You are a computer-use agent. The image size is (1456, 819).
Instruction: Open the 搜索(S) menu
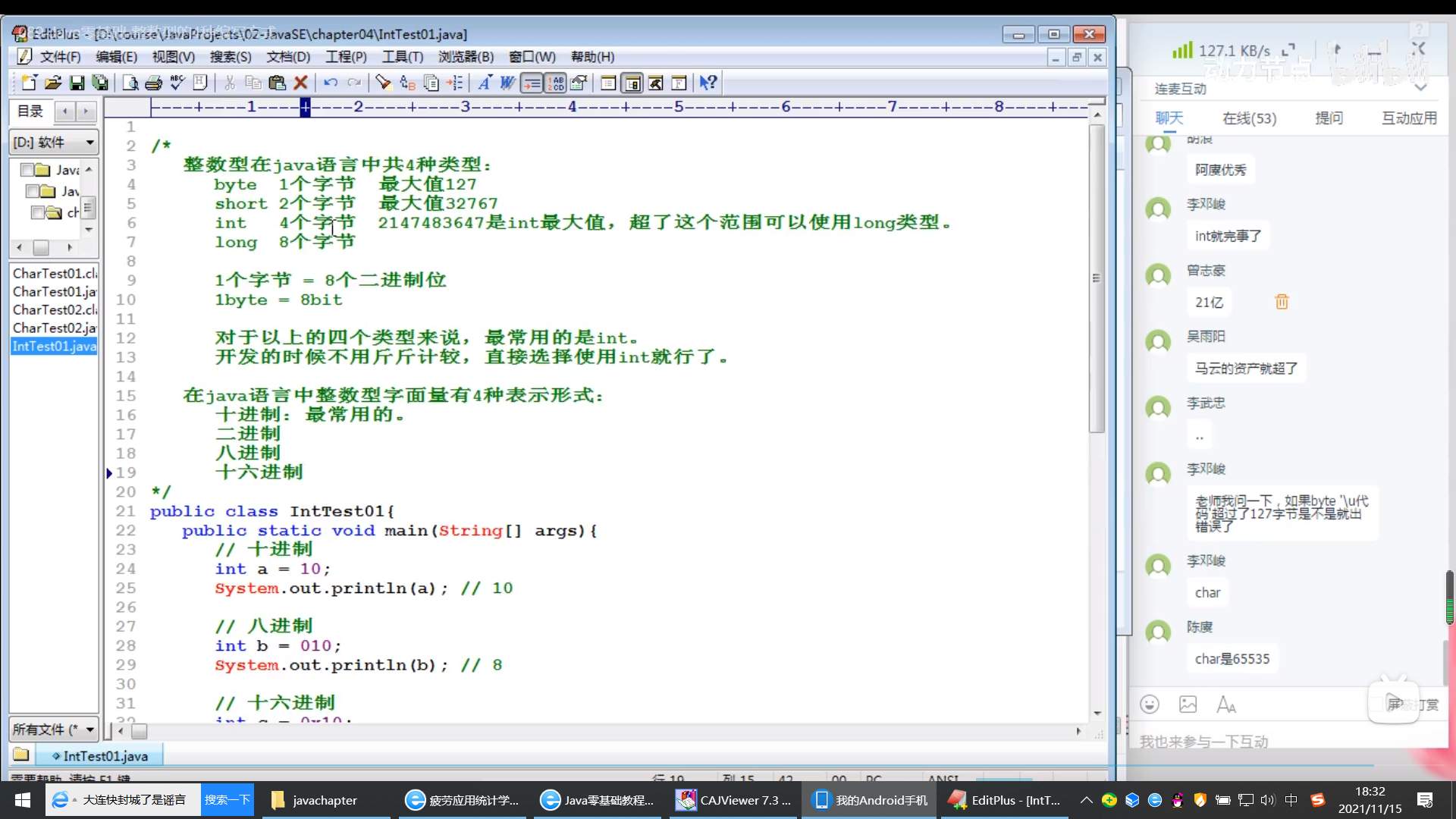(231, 57)
